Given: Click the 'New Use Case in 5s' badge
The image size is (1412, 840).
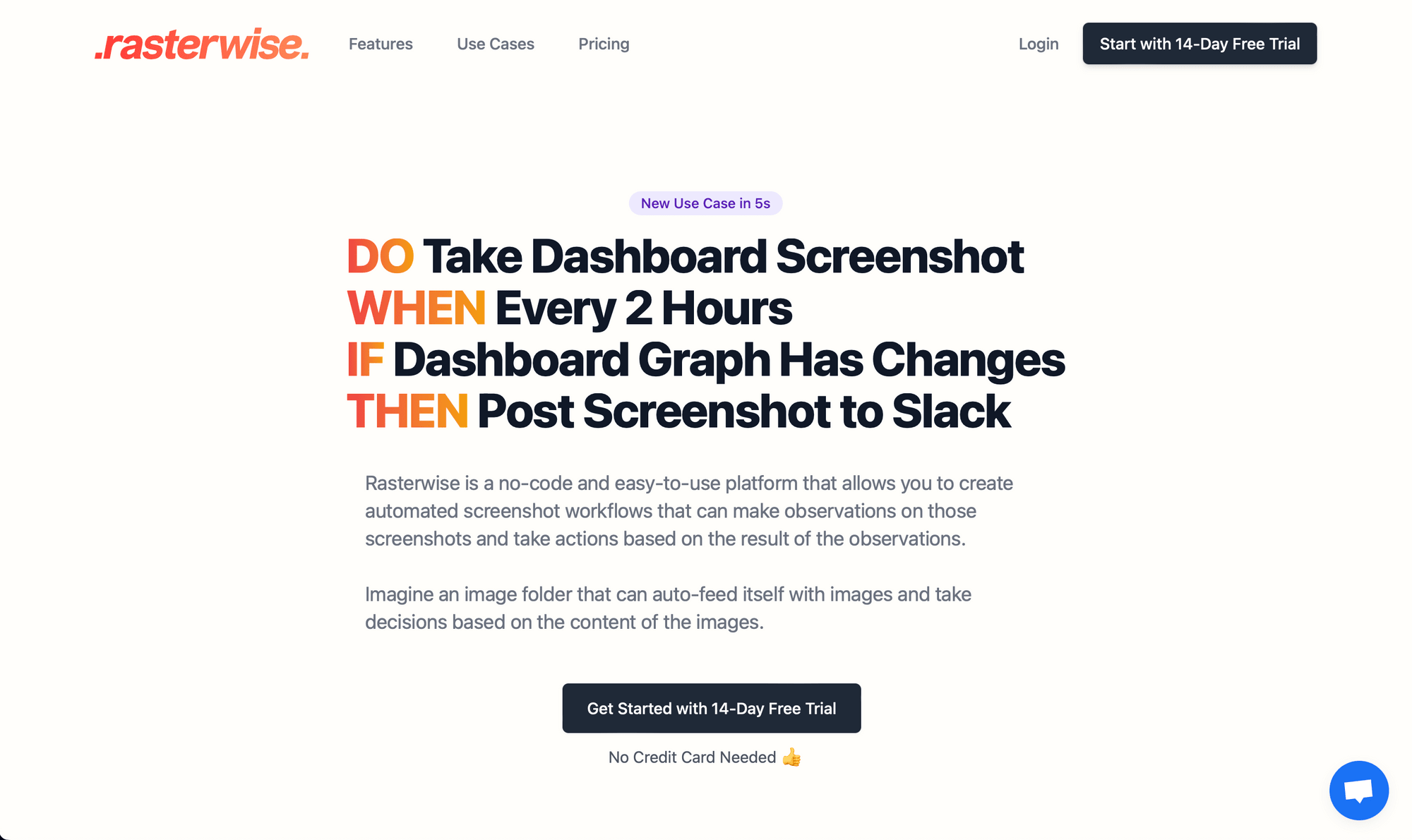Looking at the screenshot, I should click(x=706, y=203).
